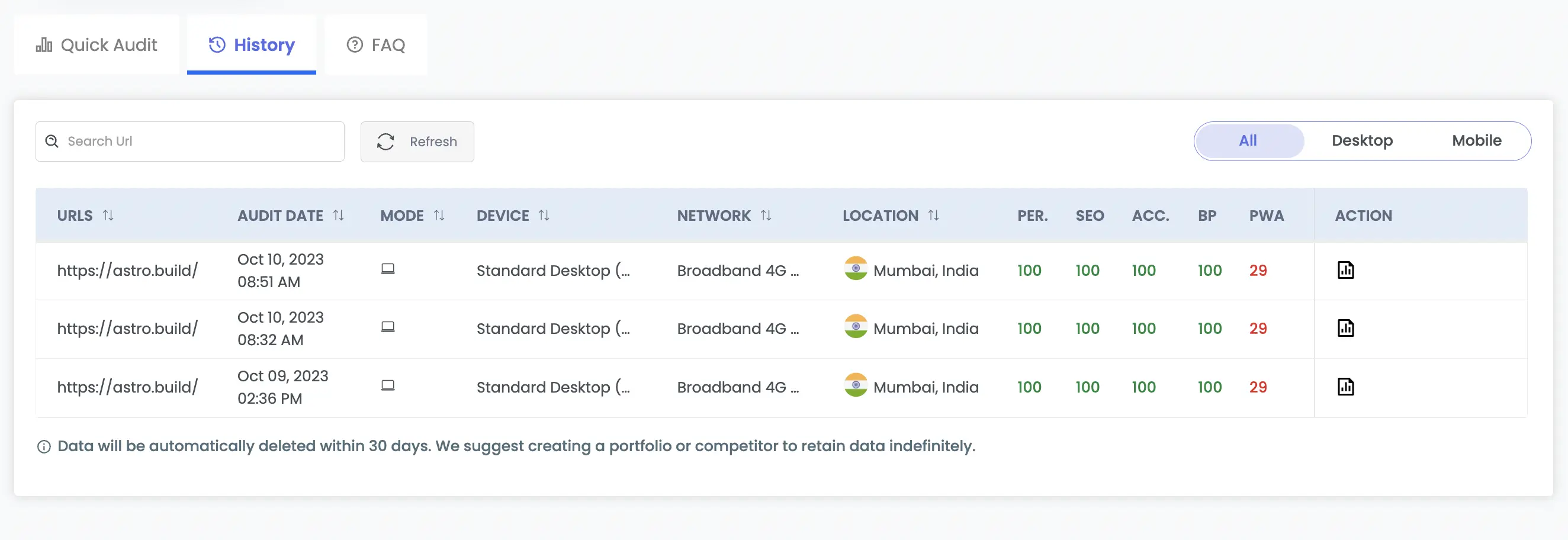Click desktop mode icon in 02:36 PM row
This screenshot has height=540, width=1568.
point(388,385)
